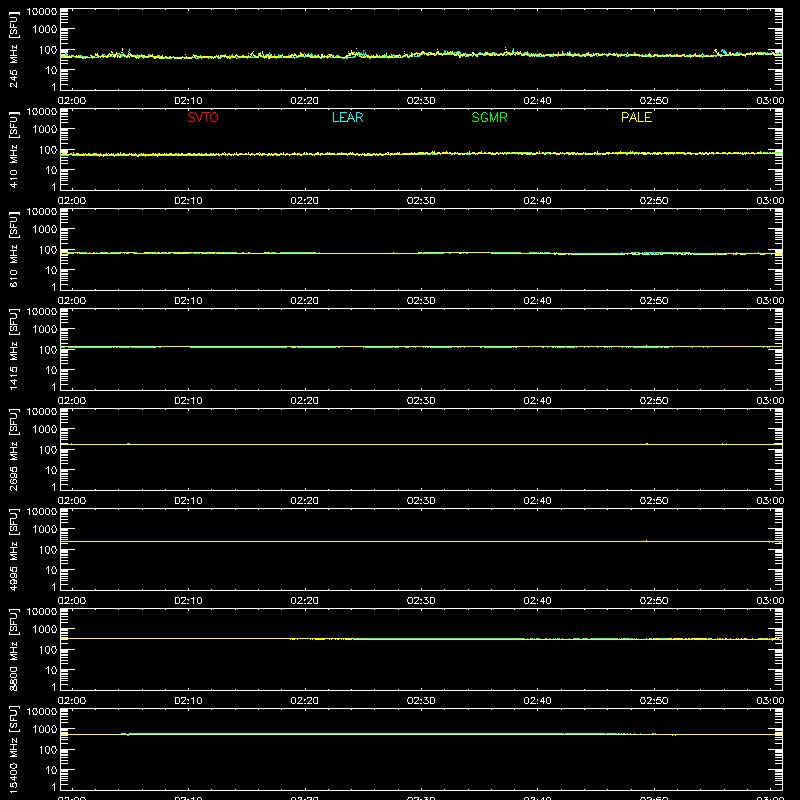Viewport: 800px width, 800px height.
Task: Click the 10 y-axis label on 1415 MHz plot
Action: 51,370
